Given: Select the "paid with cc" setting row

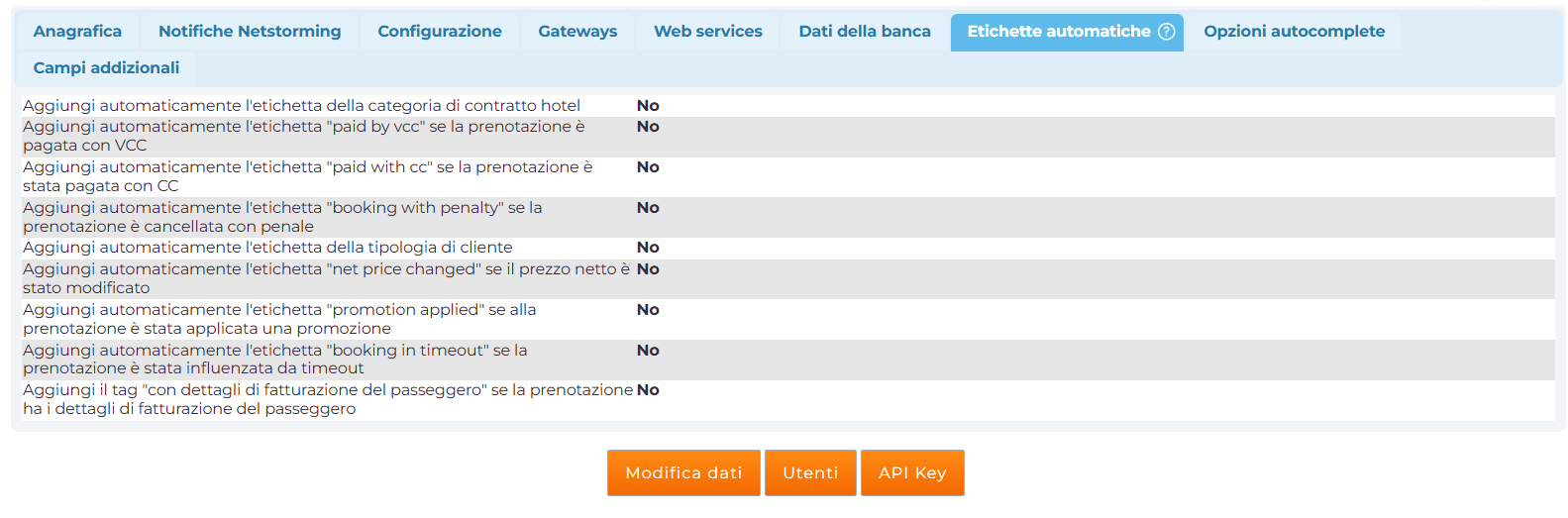Looking at the screenshot, I should coord(307,177).
